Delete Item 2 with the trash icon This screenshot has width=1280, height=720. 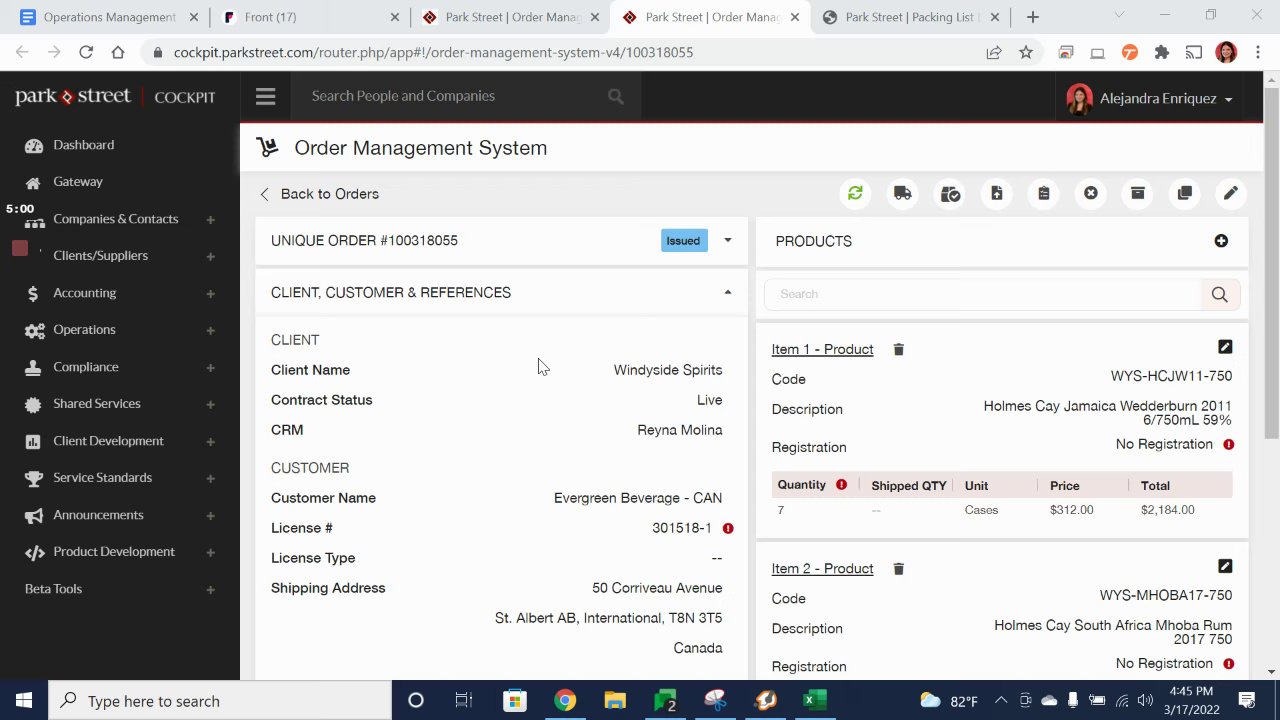click(898, 568)
